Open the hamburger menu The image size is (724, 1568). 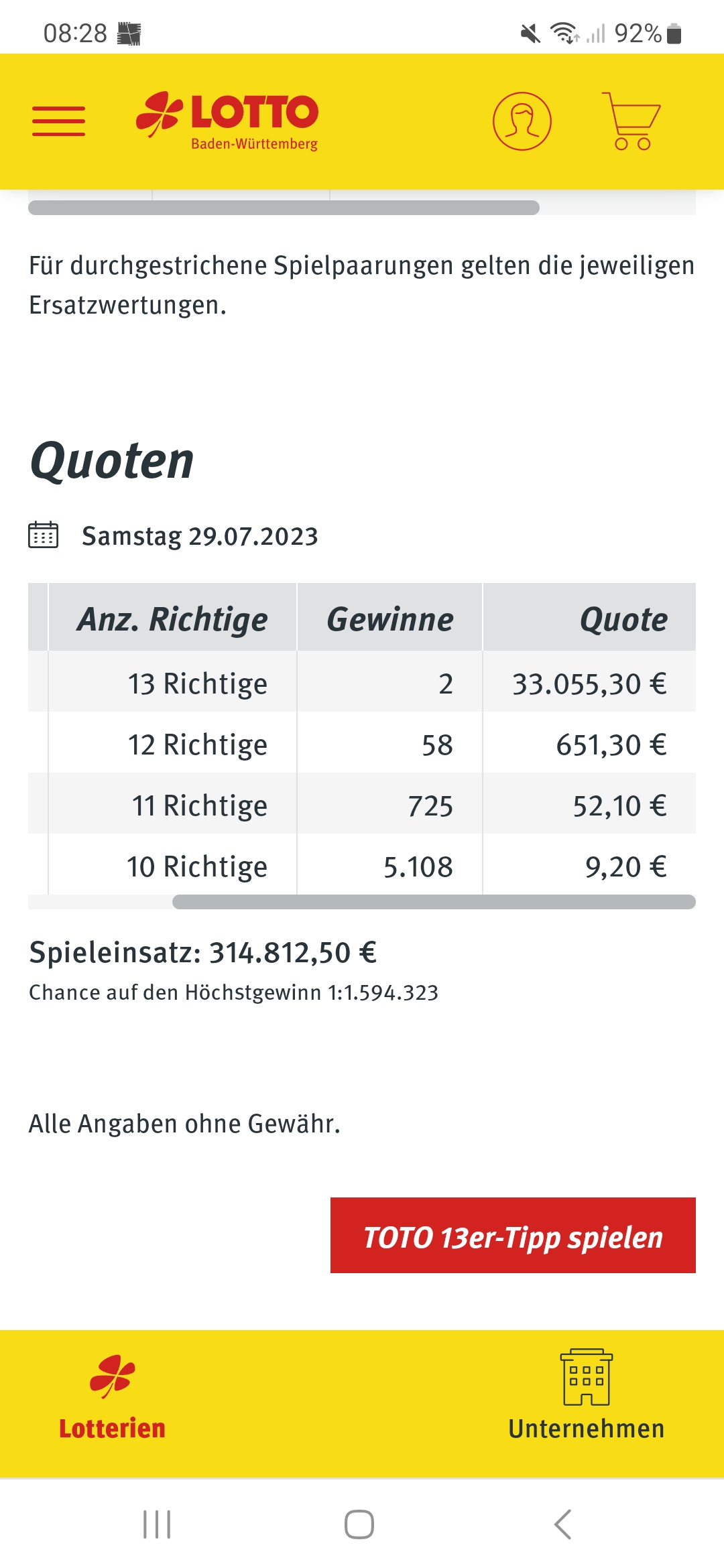(59, 121)
